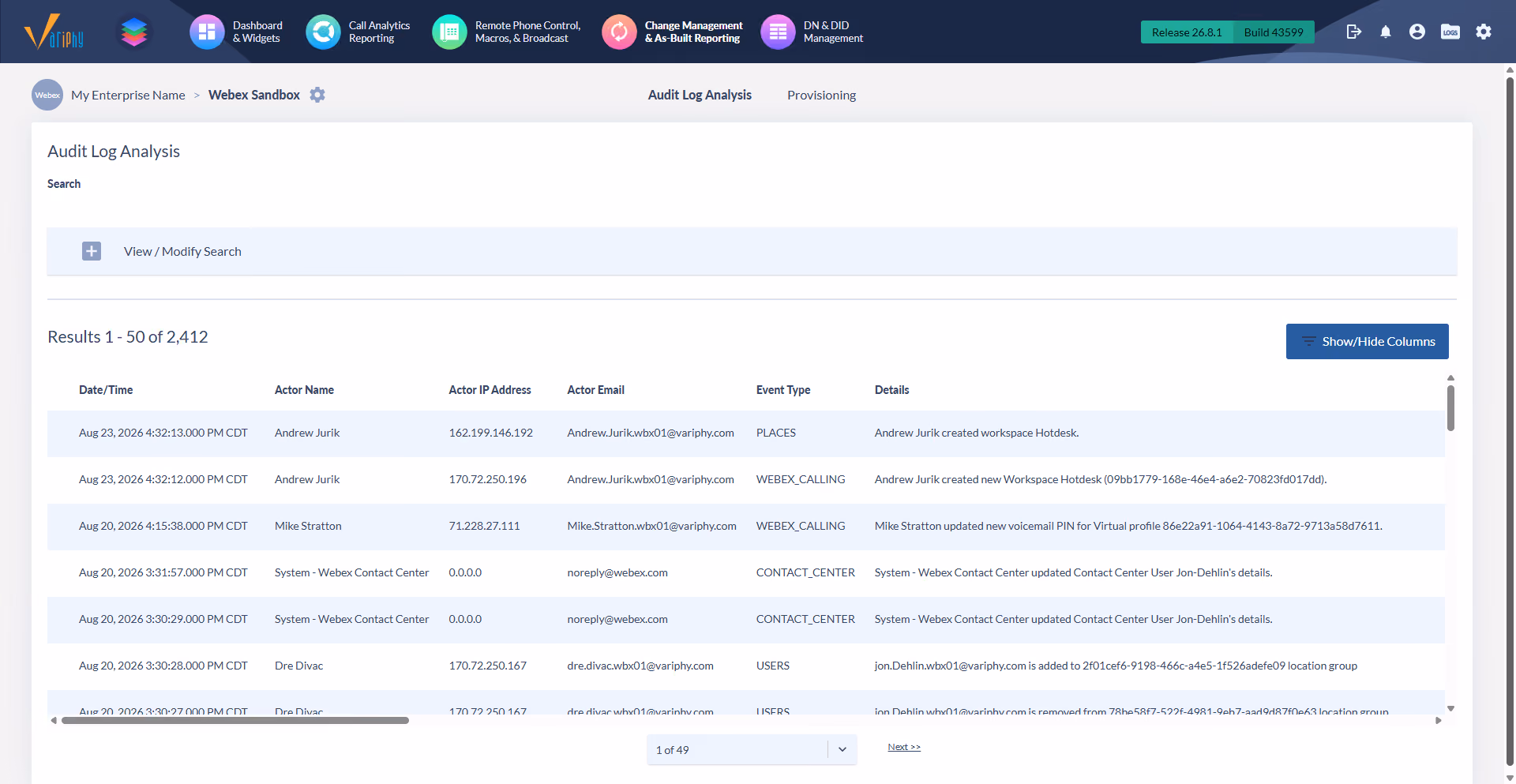Open DN & DID Management icon
This screenshot has width=1516, height=784.
[x=778, y=32]
